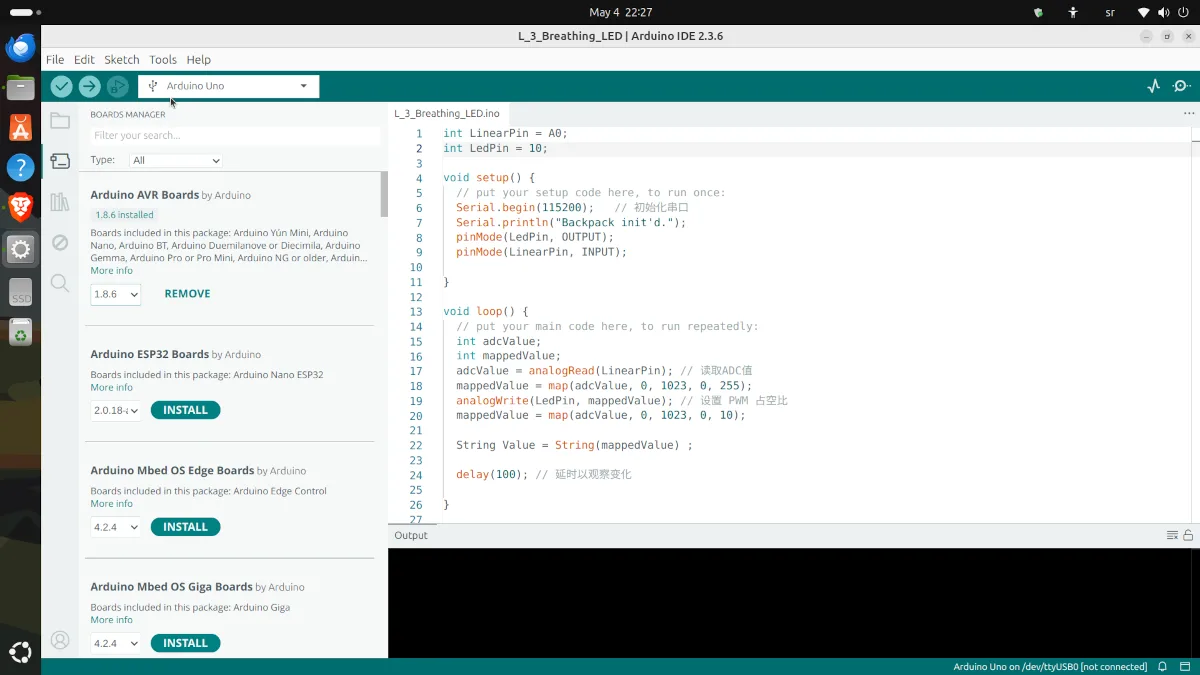Open the Files manager from the dock

[21, 87]
